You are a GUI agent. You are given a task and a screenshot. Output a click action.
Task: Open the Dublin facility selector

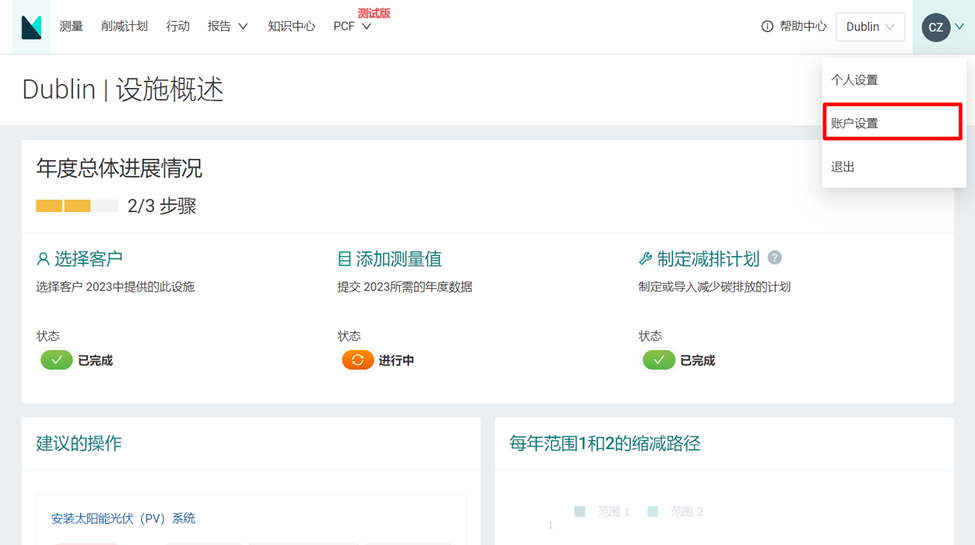(x=870, y=27)
